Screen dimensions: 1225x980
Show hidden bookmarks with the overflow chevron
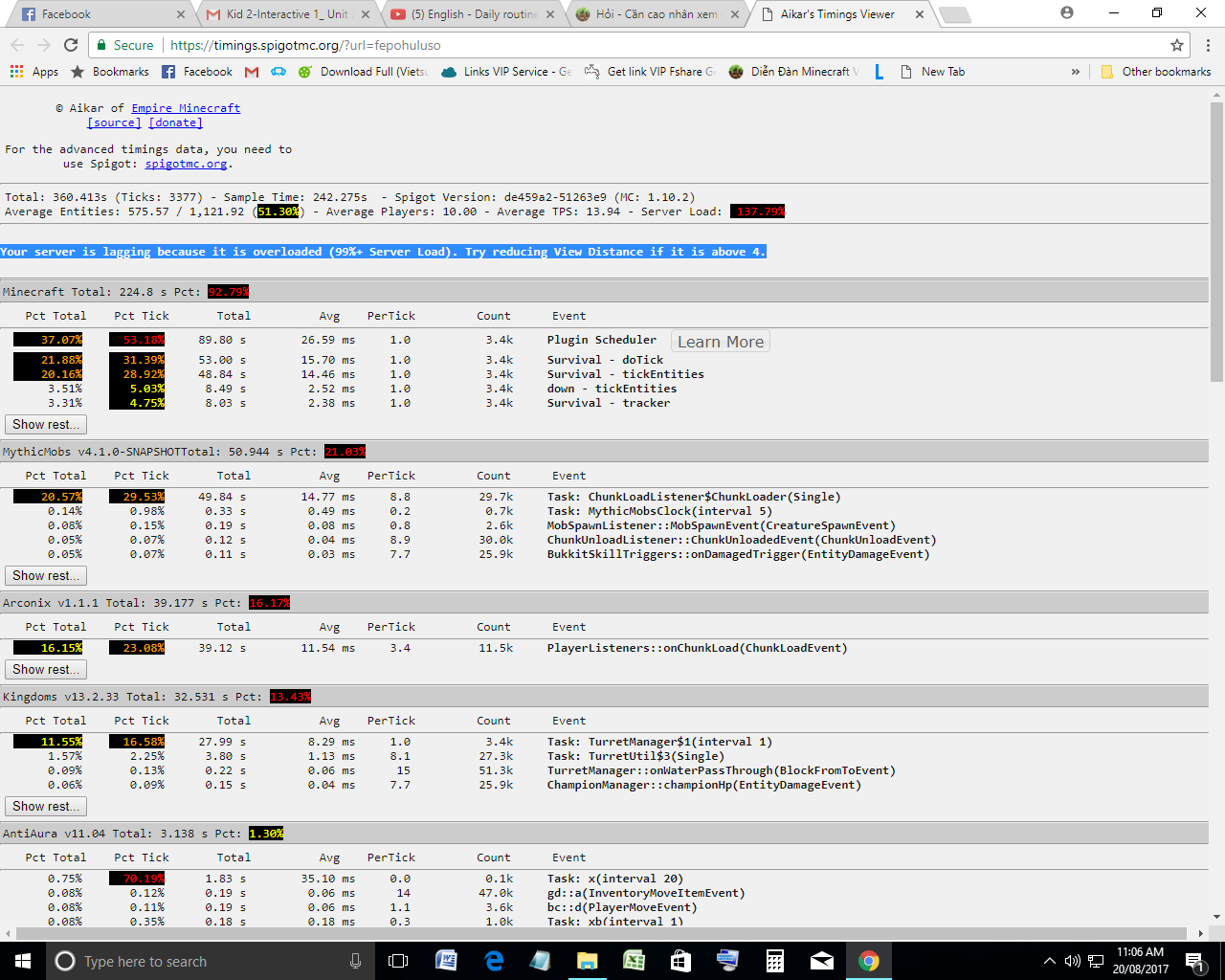click(1076, 71)
